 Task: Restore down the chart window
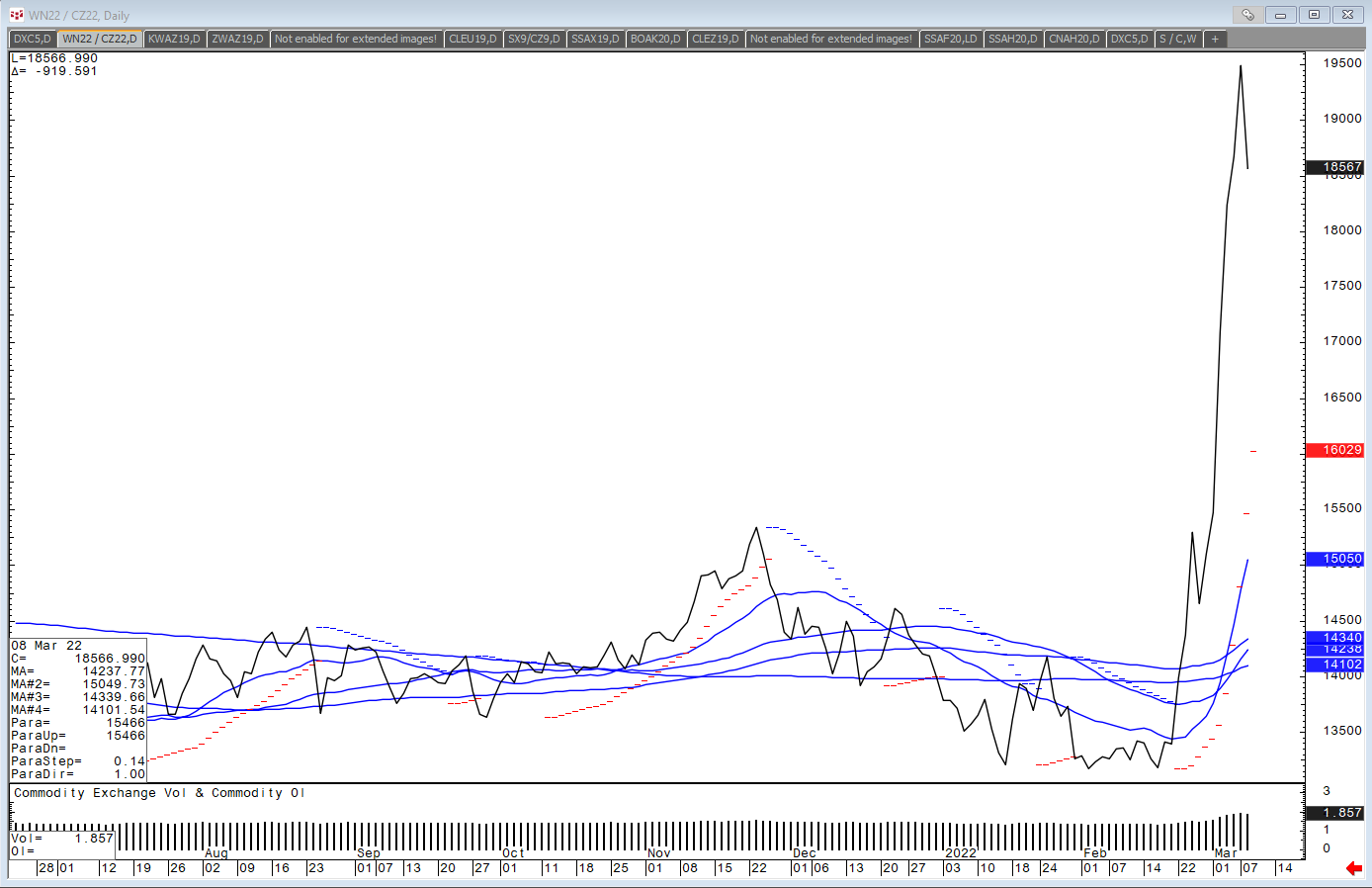[x=1314, y=15]
